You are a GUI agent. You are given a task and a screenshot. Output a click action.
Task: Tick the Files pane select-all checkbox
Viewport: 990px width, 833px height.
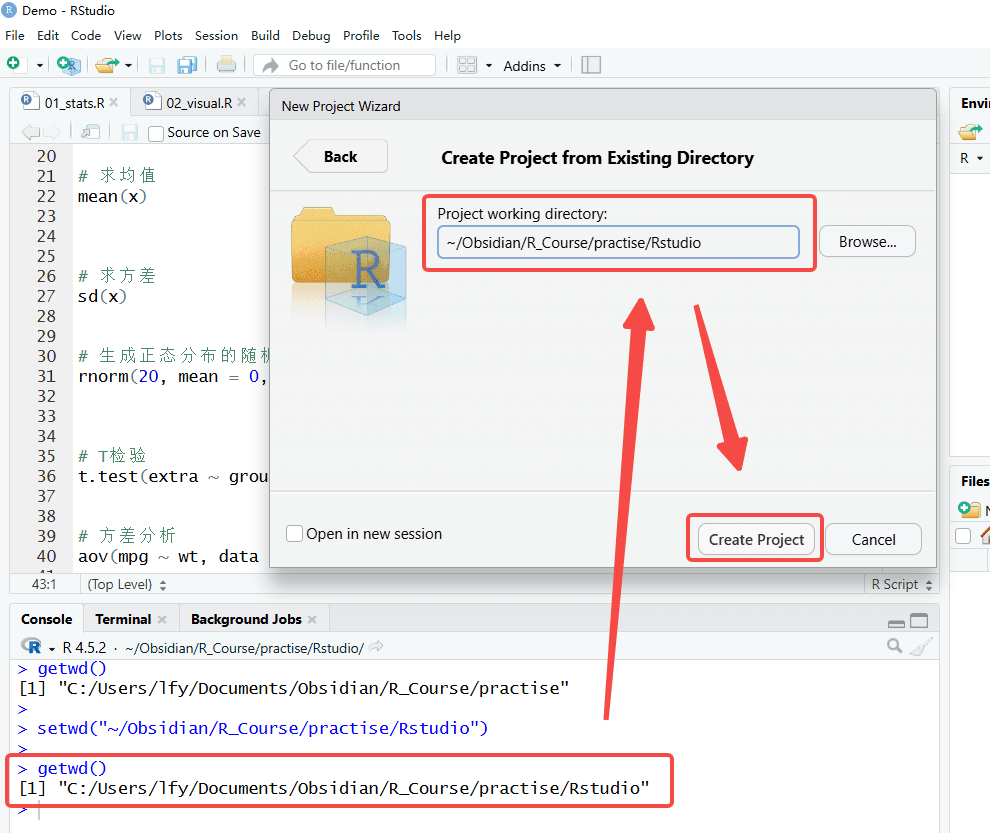tap(963, 536)
